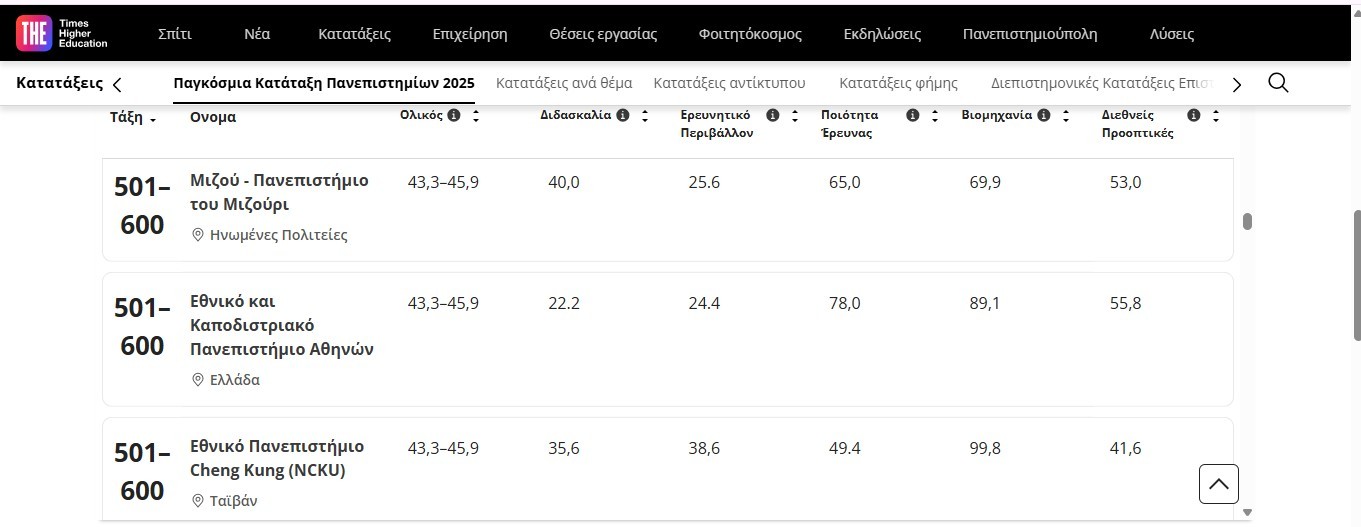This screenshot has height=527, width=1361.
Task: Click info icon next to Διδασκαλία
Action: point(623,116)
